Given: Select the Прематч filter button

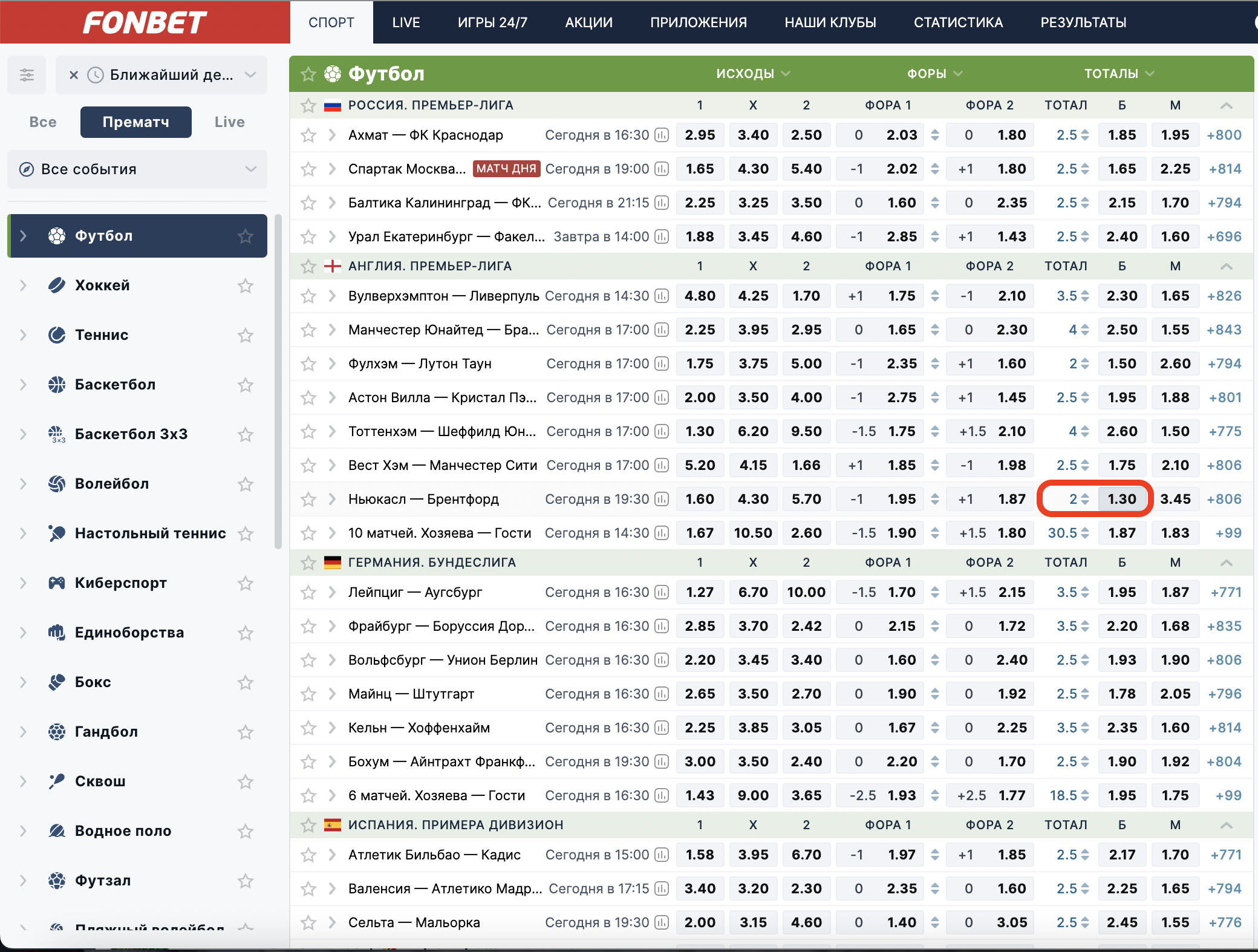Looking at the screenshot, I should pos(136,122).
